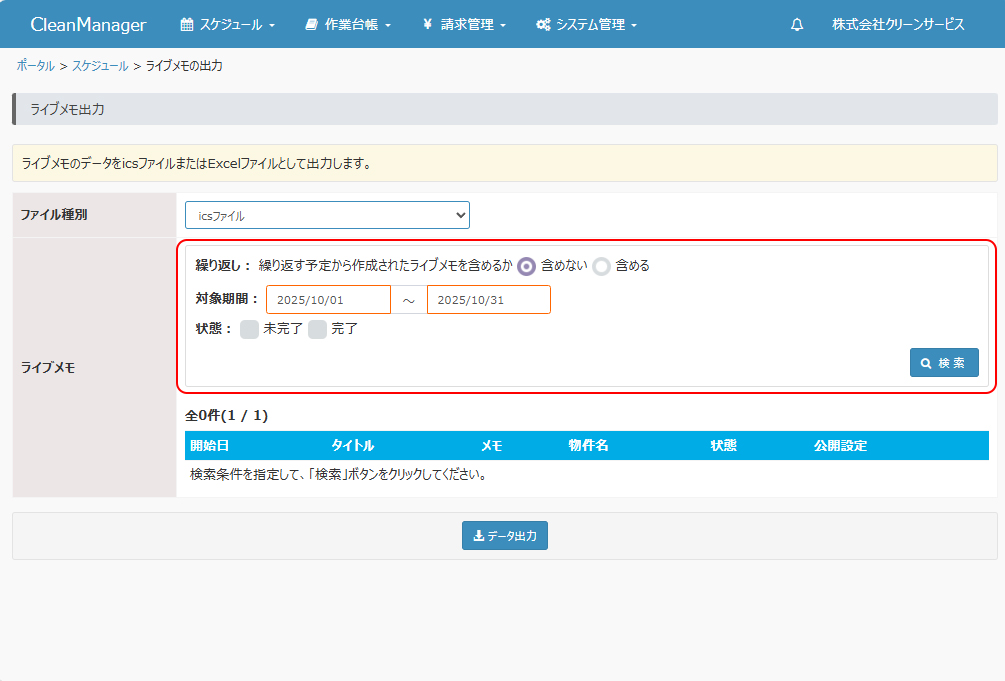Open the 作業台帳 menu
Image resolution: width=1005 pixels, height=681 pixels.
(x=347, y=25)
